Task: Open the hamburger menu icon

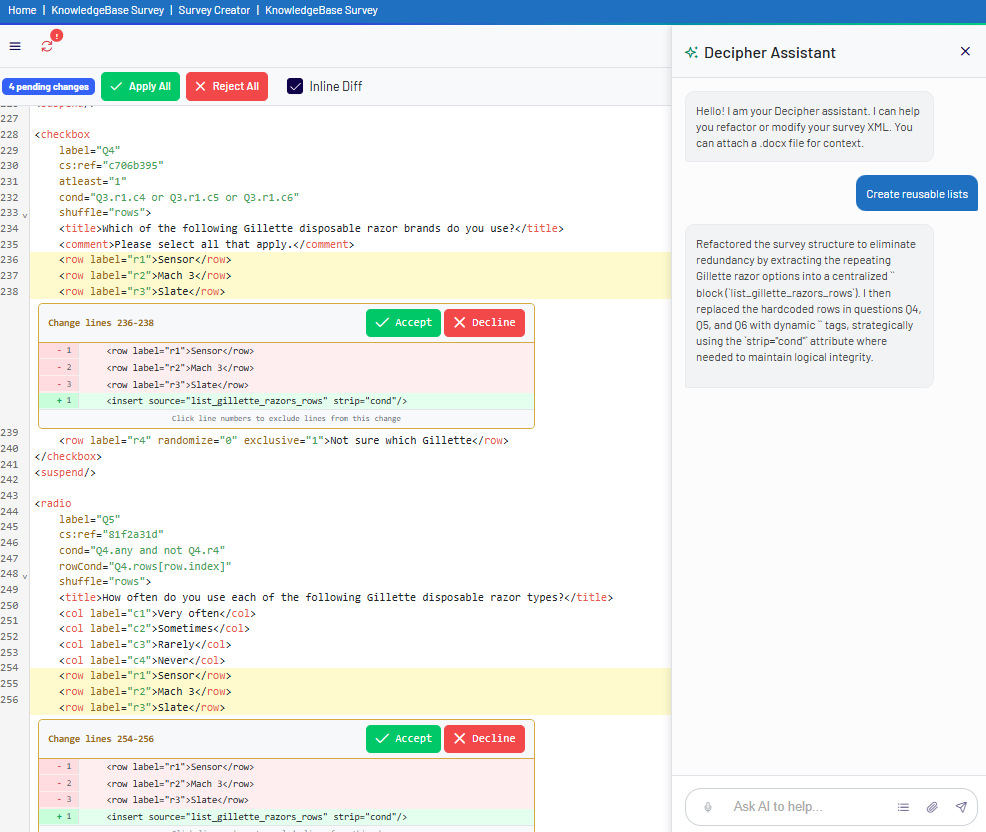Action: click(x=15, y=46)
